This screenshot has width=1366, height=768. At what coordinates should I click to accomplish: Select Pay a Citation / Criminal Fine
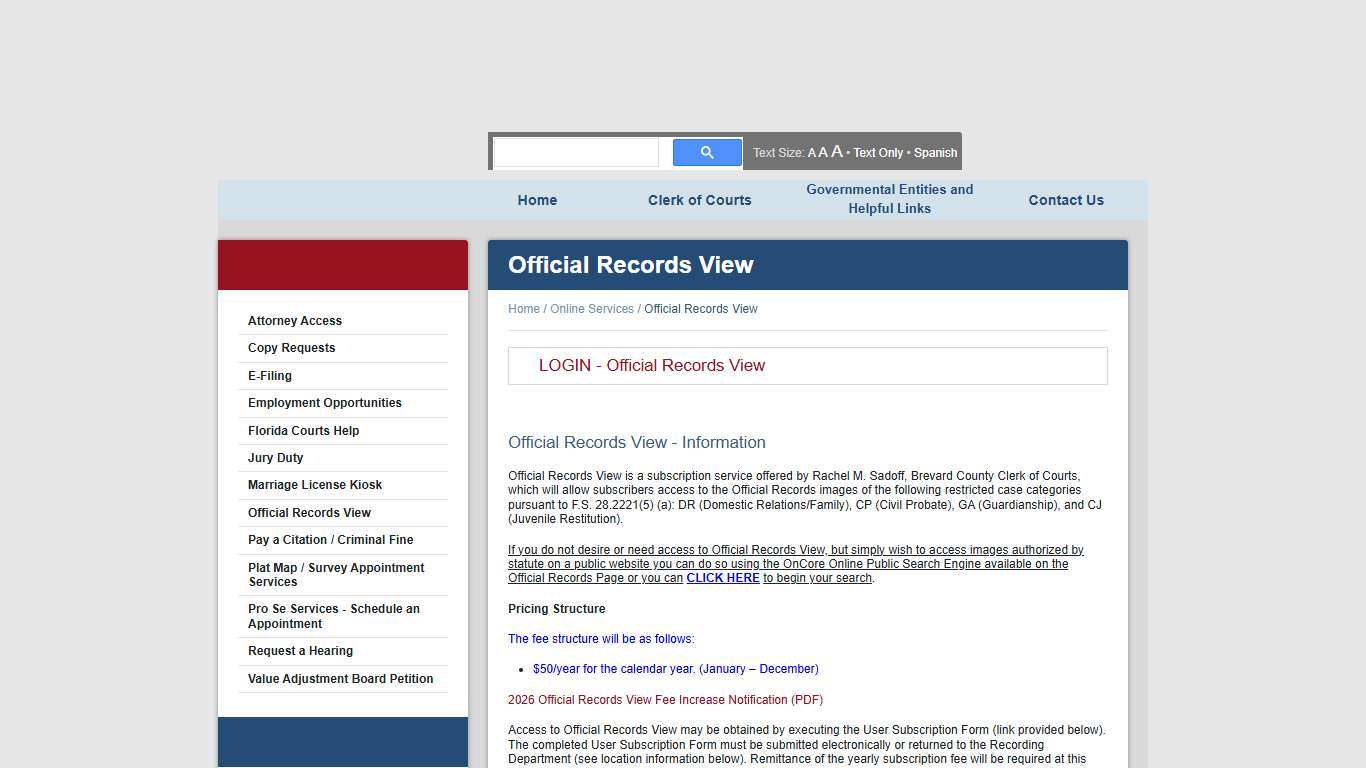click(x=330, y=539)
